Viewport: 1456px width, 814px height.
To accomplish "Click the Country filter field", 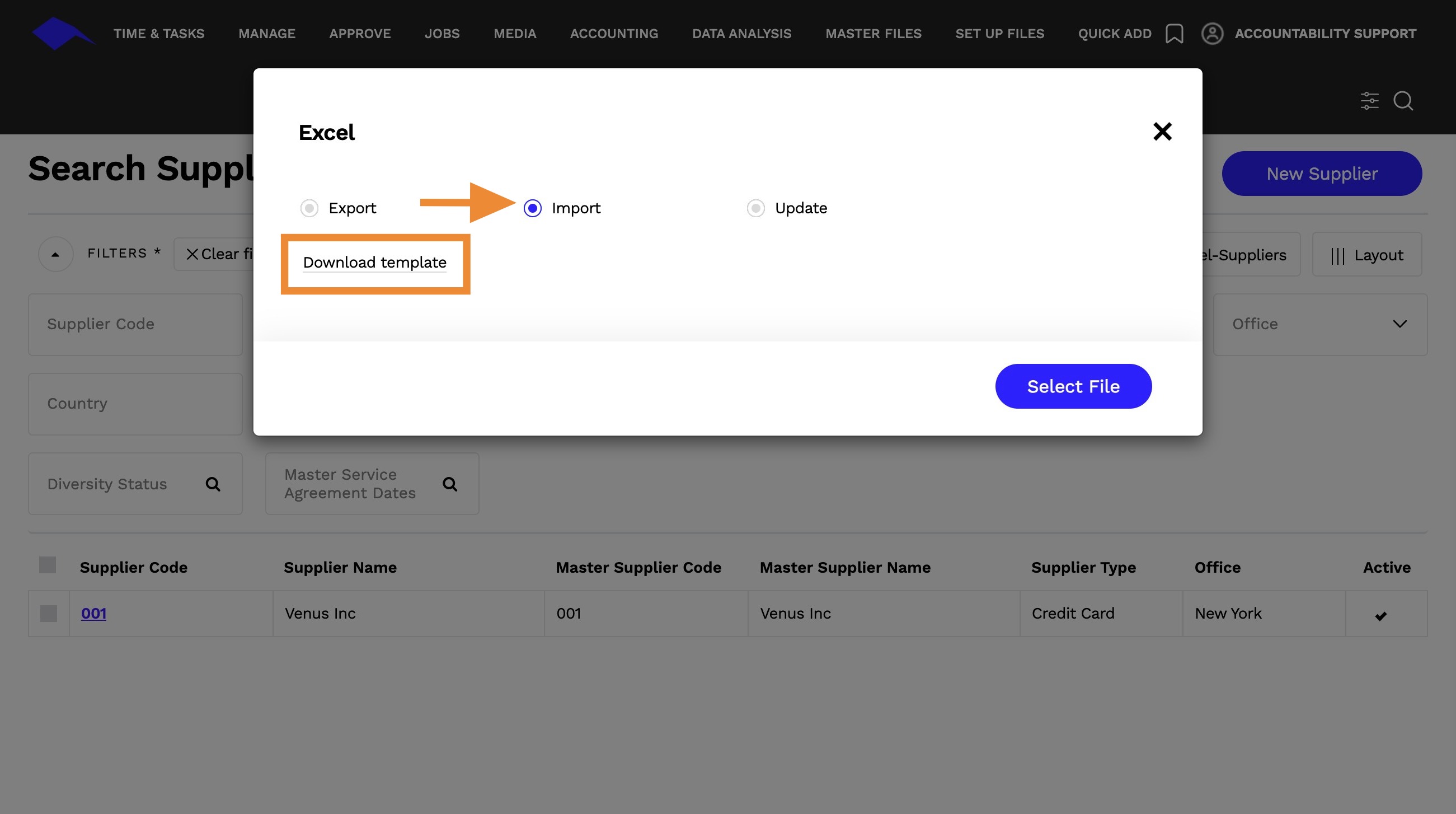I will pos(135,404).
